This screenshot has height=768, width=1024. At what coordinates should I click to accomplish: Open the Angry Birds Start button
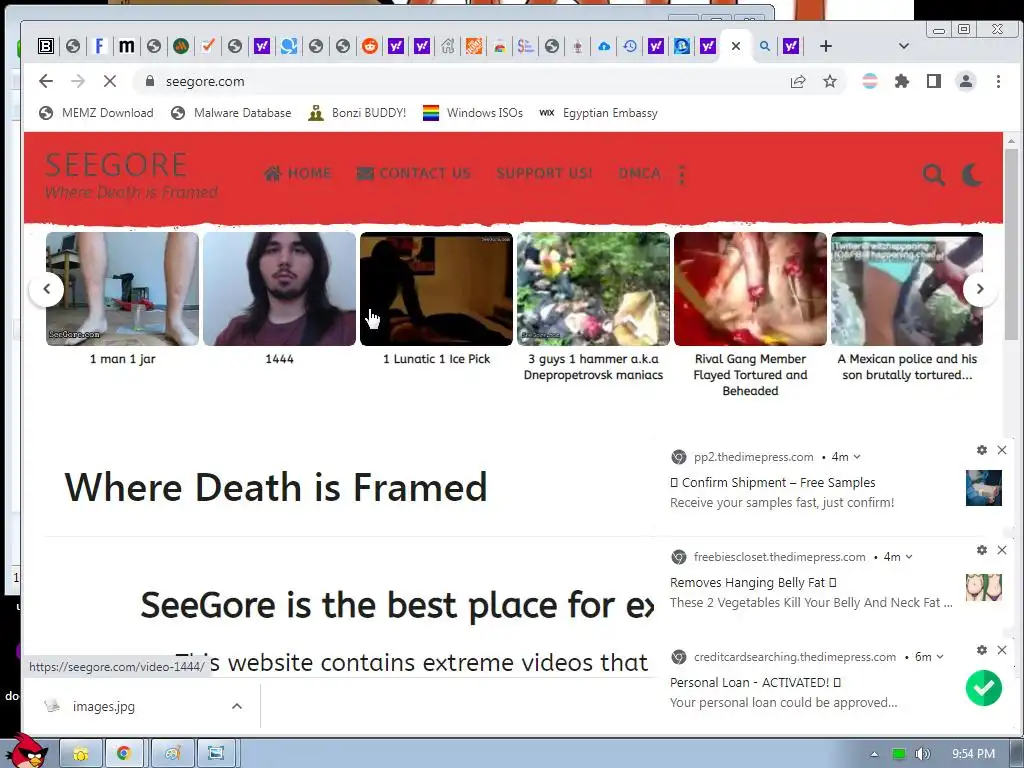coord(26,752)
